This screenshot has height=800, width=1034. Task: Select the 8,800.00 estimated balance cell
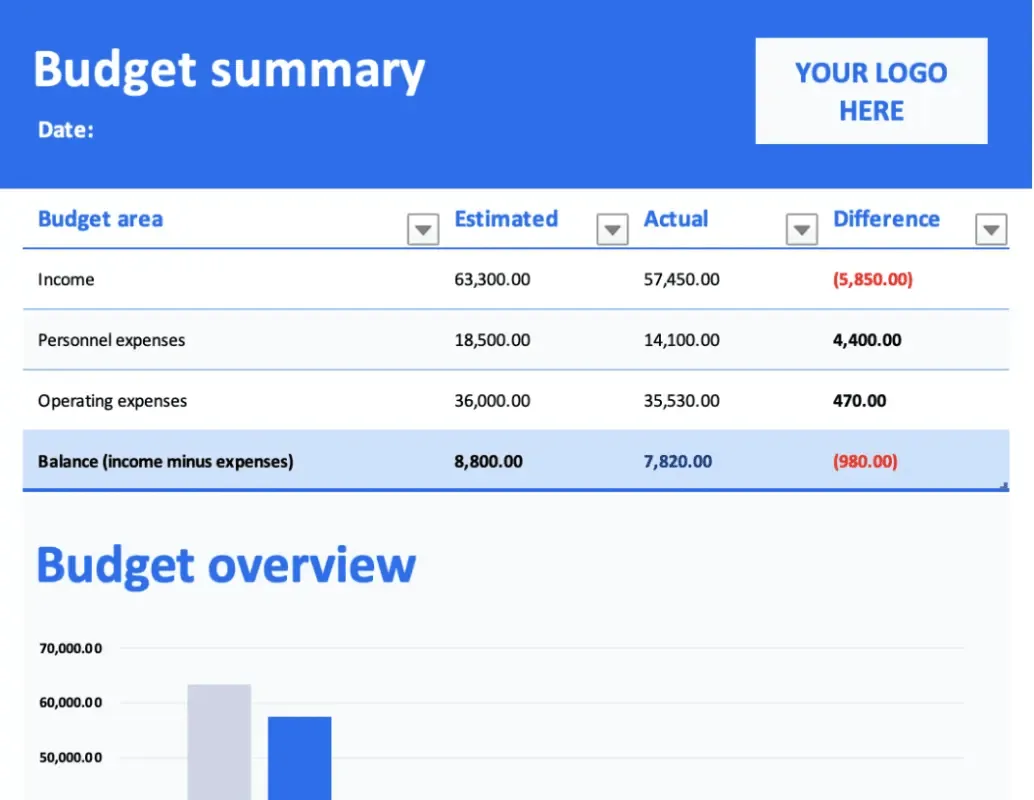point(488,462)
